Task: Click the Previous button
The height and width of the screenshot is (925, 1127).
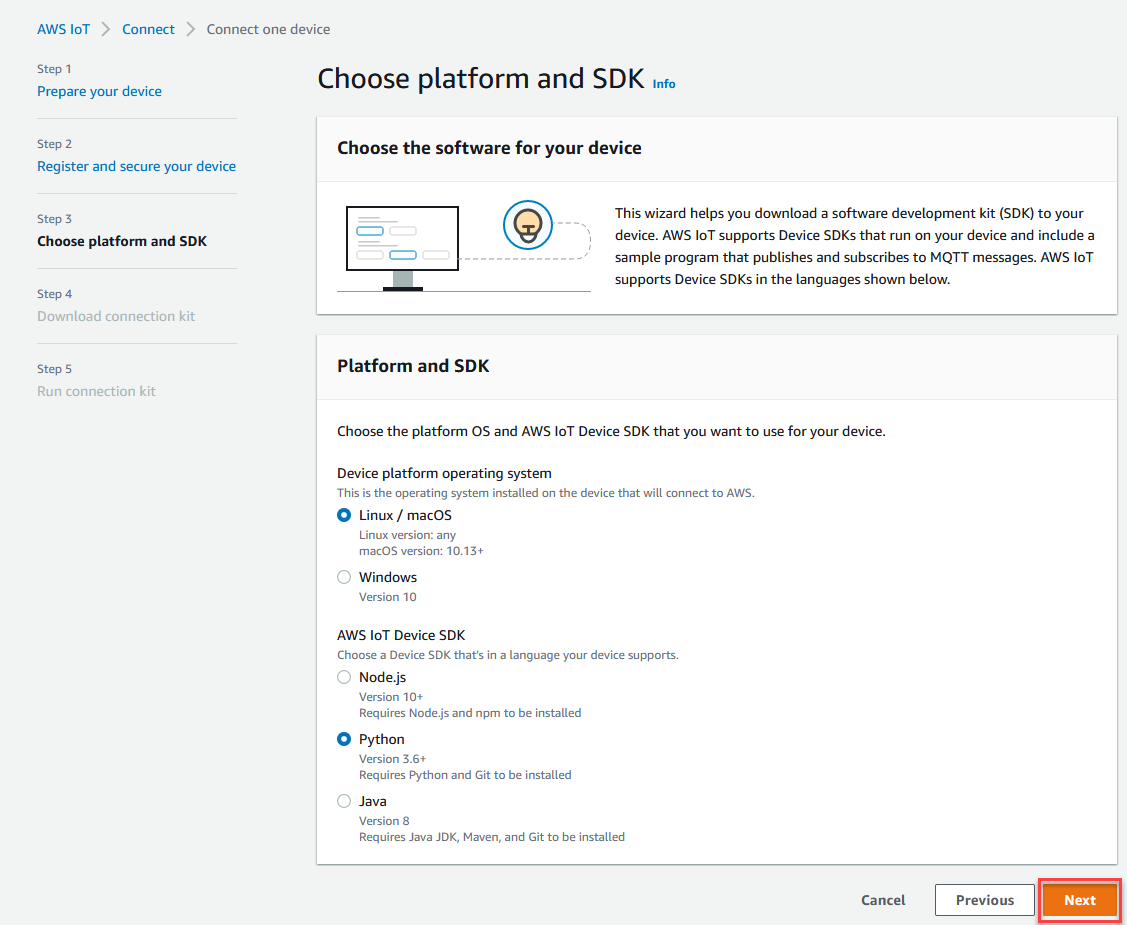Action: tap(984, 900)
